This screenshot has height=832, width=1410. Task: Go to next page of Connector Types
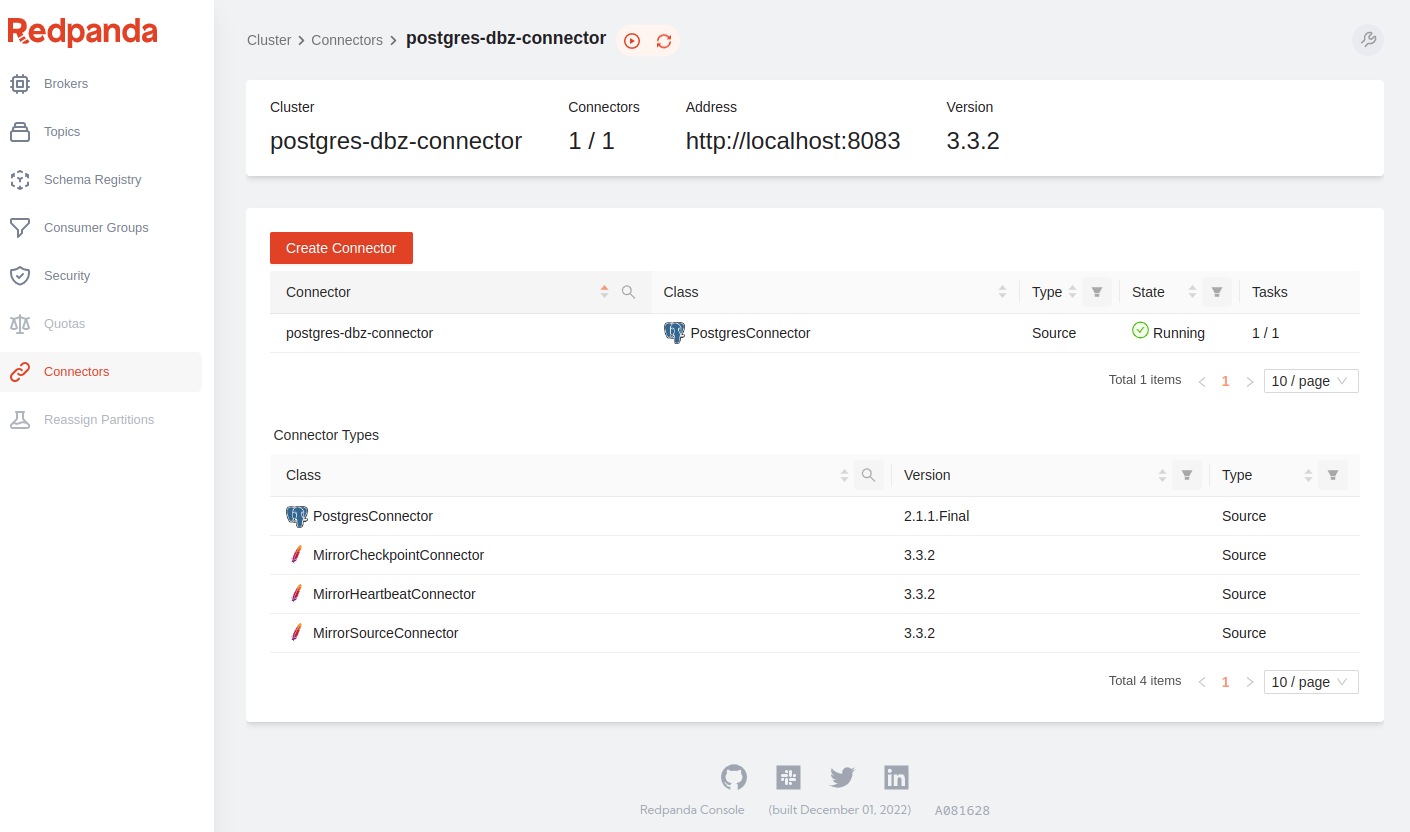(x=1250, y=682)
